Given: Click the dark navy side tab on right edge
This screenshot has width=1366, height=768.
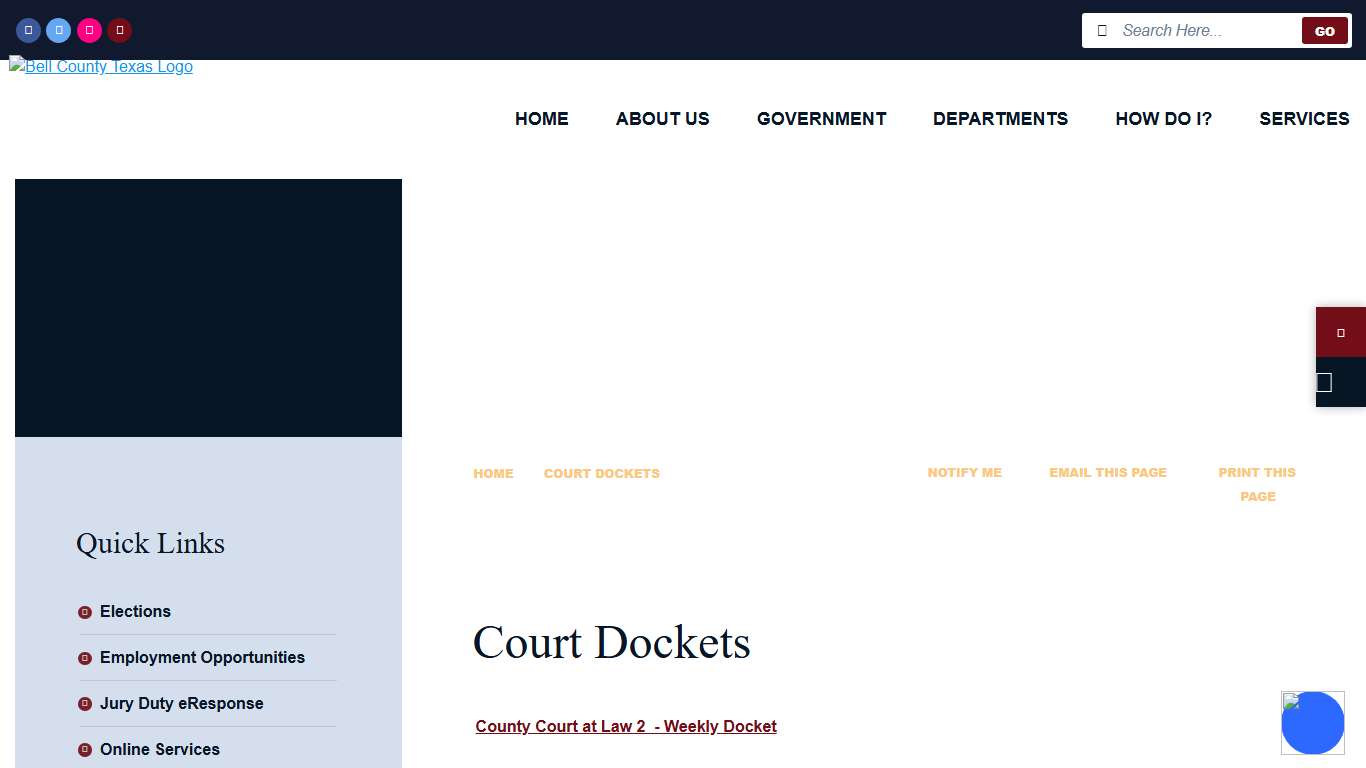Looking at the screenshot, I should (x=1340, y=382).
